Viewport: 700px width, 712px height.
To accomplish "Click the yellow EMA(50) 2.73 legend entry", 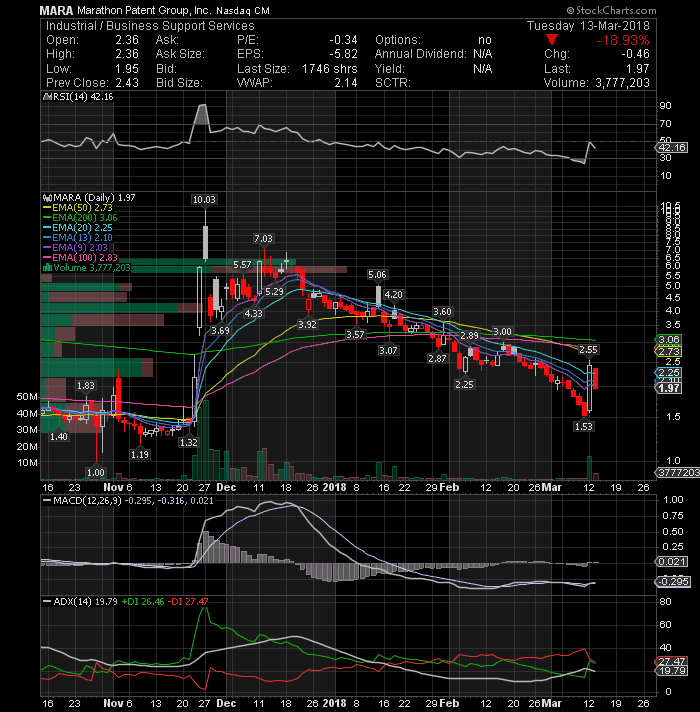I will tap(78, 208).
